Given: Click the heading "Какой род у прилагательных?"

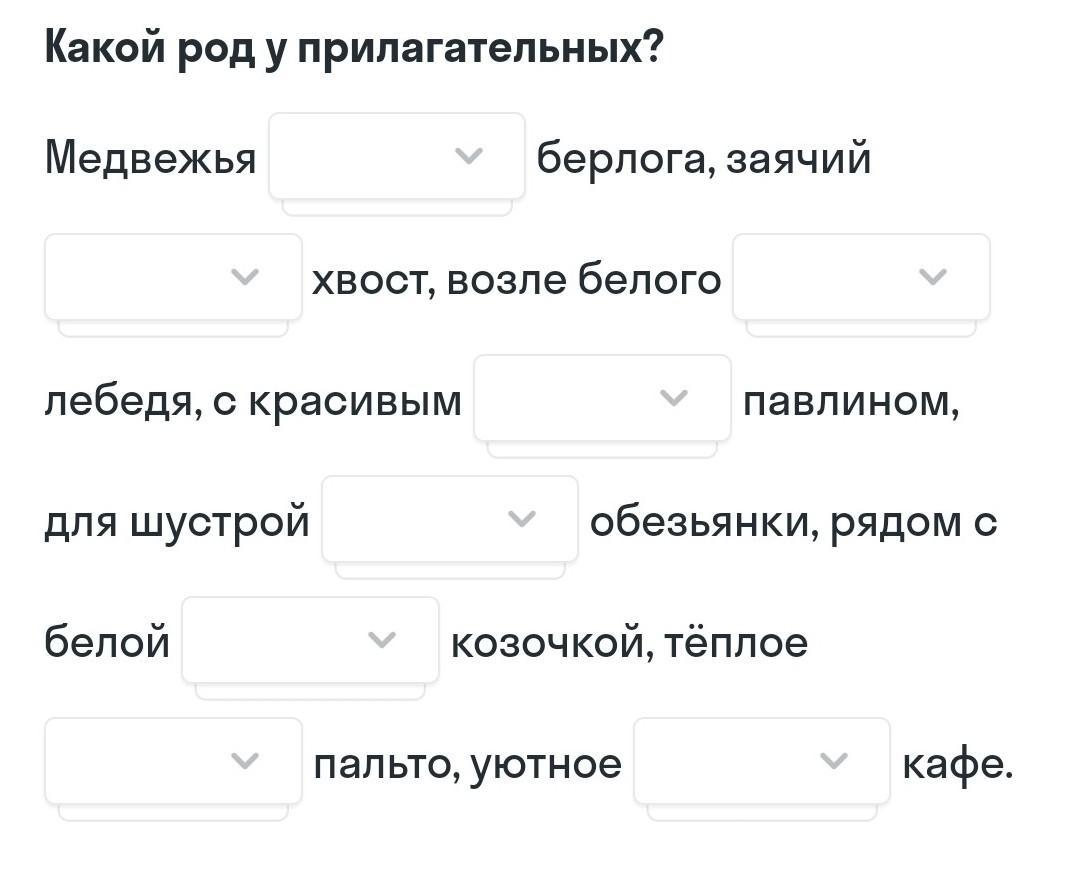Looking at the screenshot, I should point(355,48).
